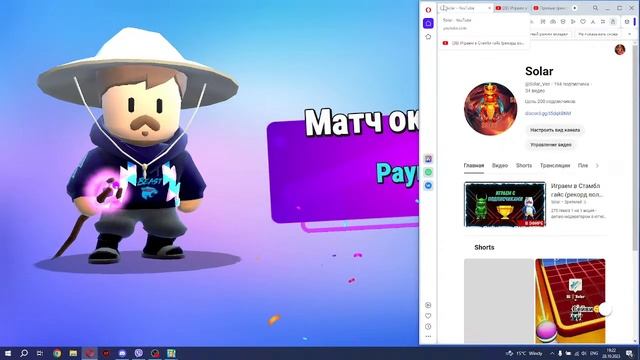This screenshot has width=640, height=360.
Task: Click the sidebar icon above WhatsApp
Action: [x=428, y=159]
